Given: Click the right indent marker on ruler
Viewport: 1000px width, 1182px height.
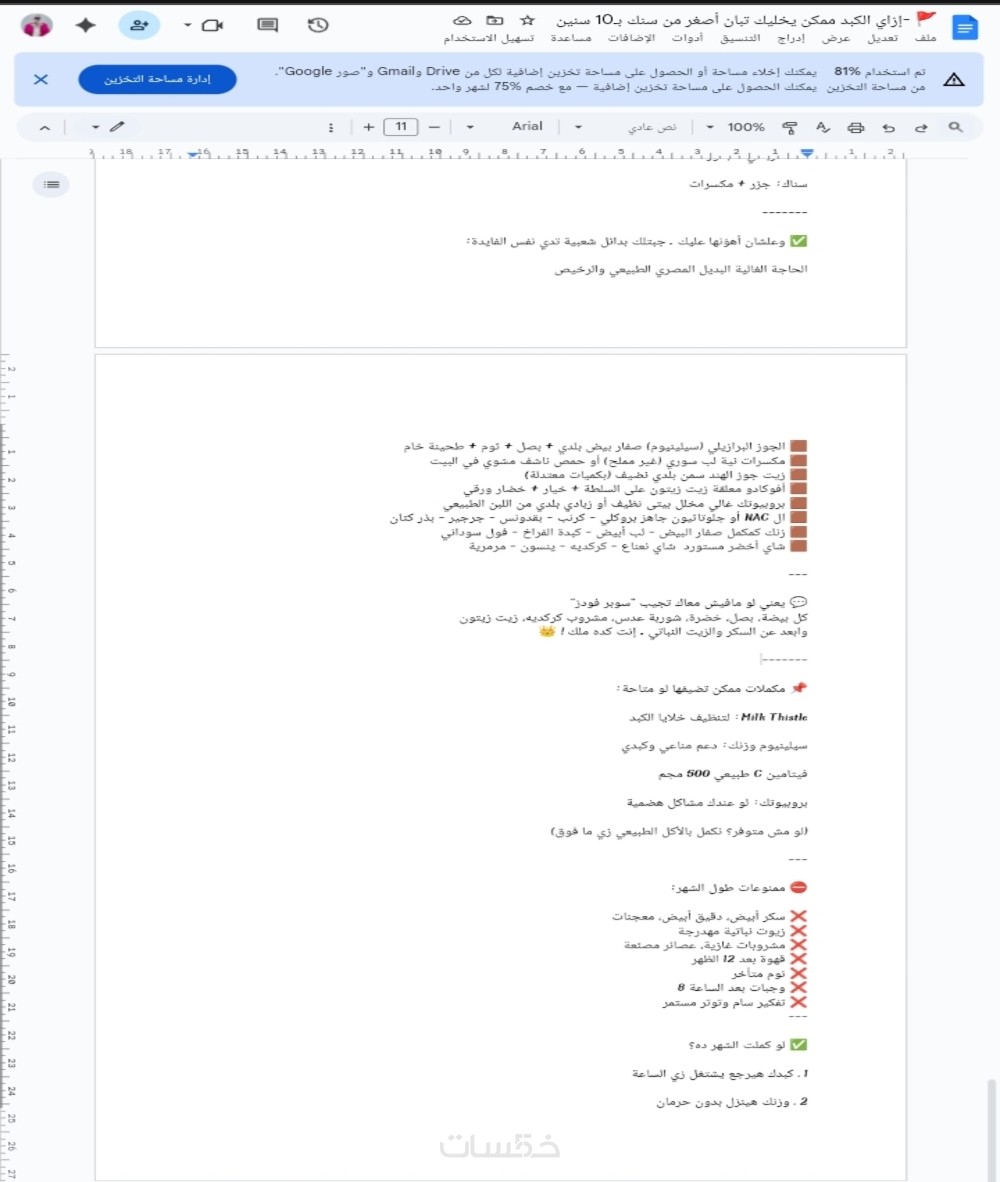Looking at the screenshot, I should point(807,153).
